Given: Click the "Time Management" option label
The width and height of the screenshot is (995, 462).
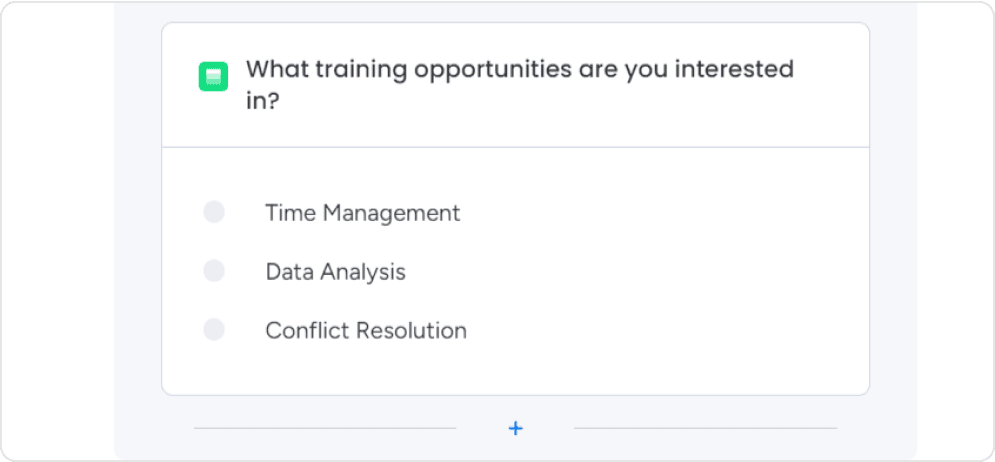Looking at the screenshot, I should tap(362, 213).
